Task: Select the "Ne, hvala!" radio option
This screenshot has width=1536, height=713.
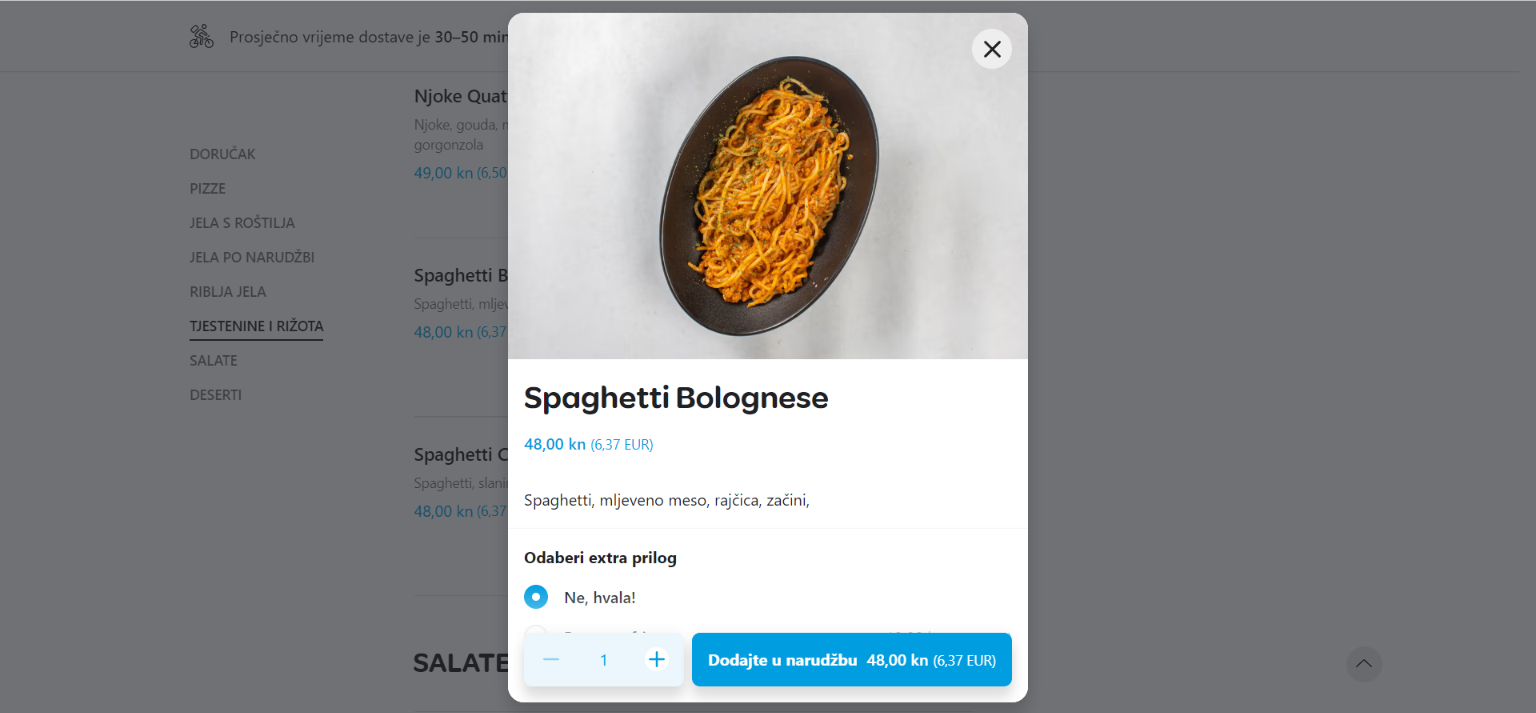Action: [536, 597]
